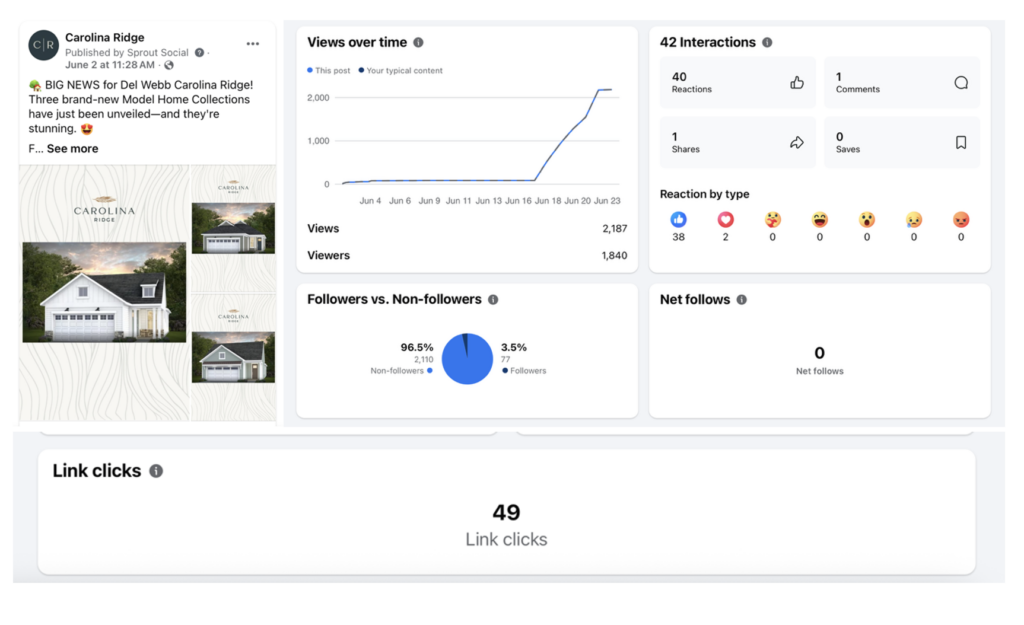
Task: Click the info icon beside Views over time
Action: click(419, 42)
